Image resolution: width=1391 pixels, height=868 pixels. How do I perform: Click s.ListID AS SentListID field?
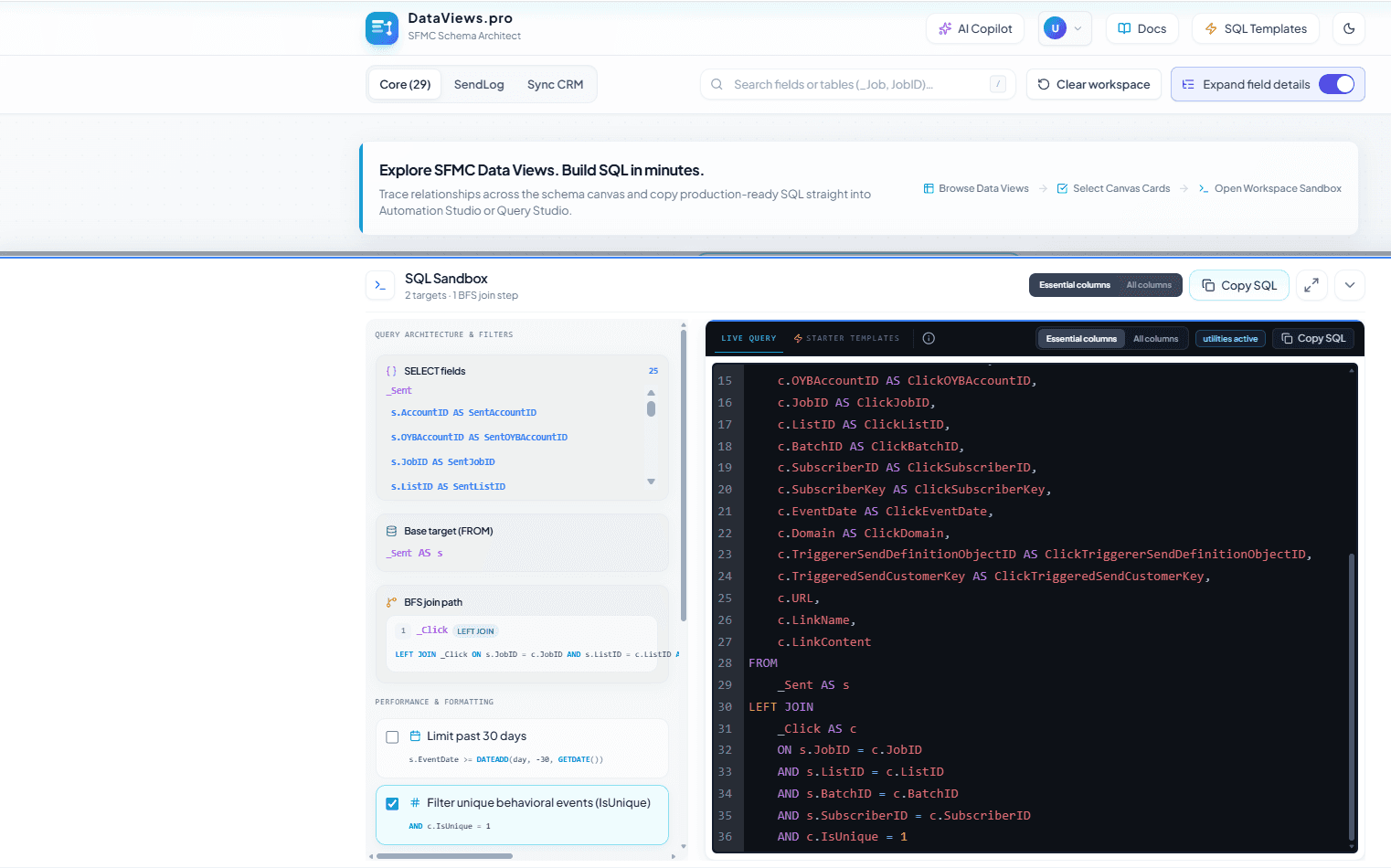(x=448, y=487)
